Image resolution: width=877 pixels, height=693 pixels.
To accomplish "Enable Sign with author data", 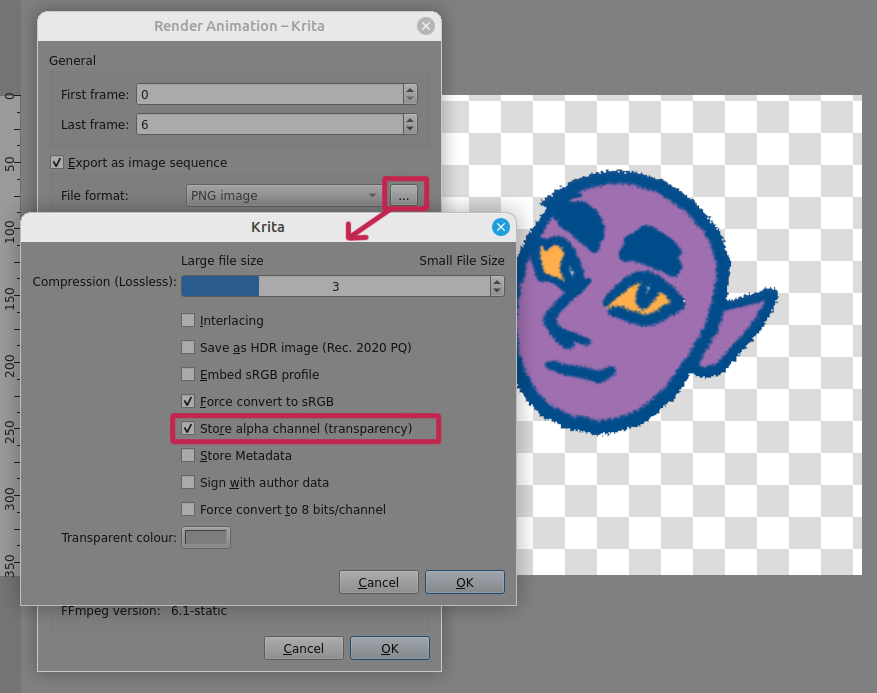I will (x=187, y=482).
